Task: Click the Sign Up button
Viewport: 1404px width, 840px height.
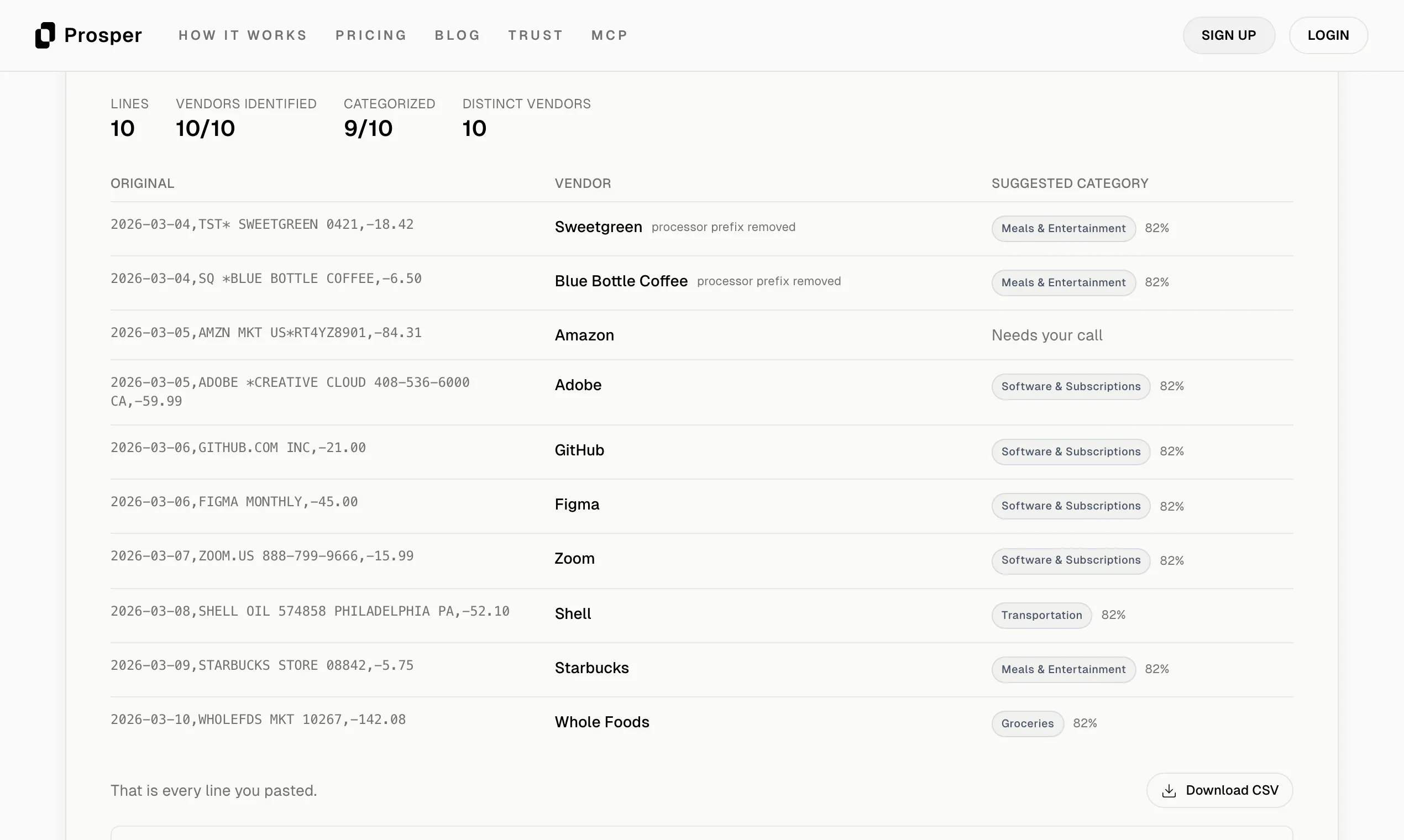Action: [1228, 35]
